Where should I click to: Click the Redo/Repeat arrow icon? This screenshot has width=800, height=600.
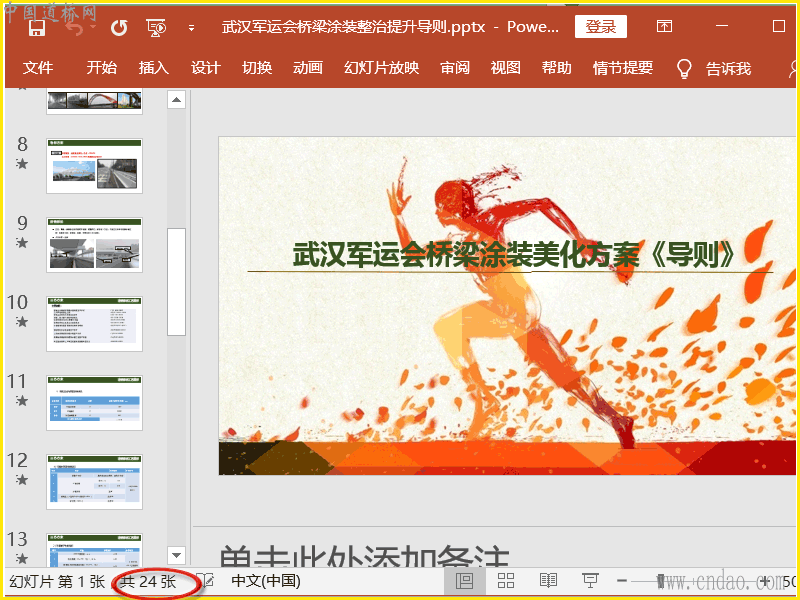point(119,27)
